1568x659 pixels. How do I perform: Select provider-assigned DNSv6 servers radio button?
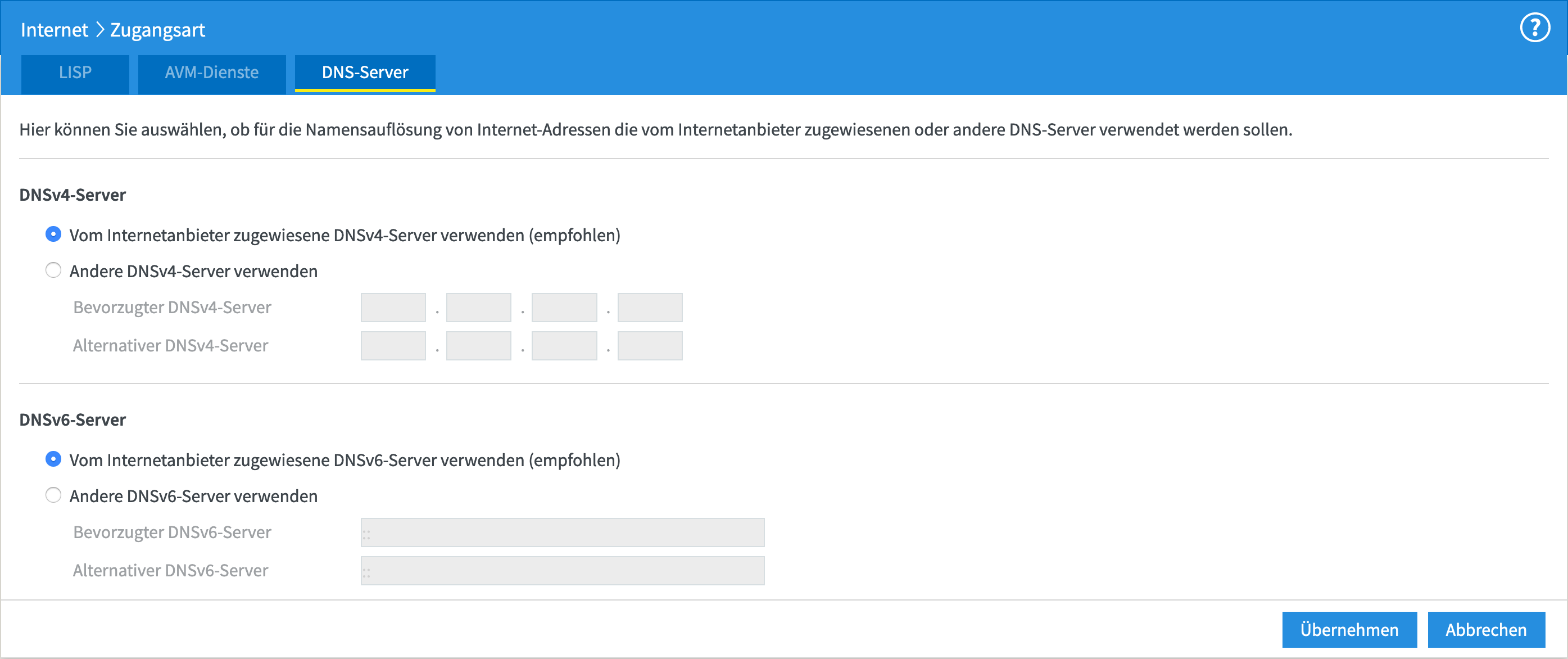click(x=53, y=459)
